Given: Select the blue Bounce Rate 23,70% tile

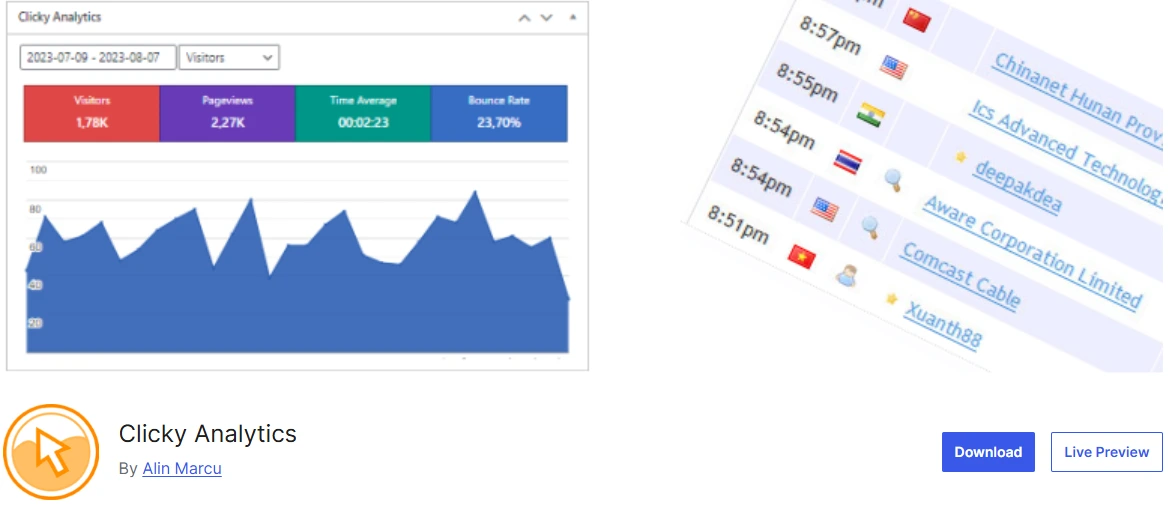Looking at the screenshot, I should pyautogui.click(x=499, y=113).
